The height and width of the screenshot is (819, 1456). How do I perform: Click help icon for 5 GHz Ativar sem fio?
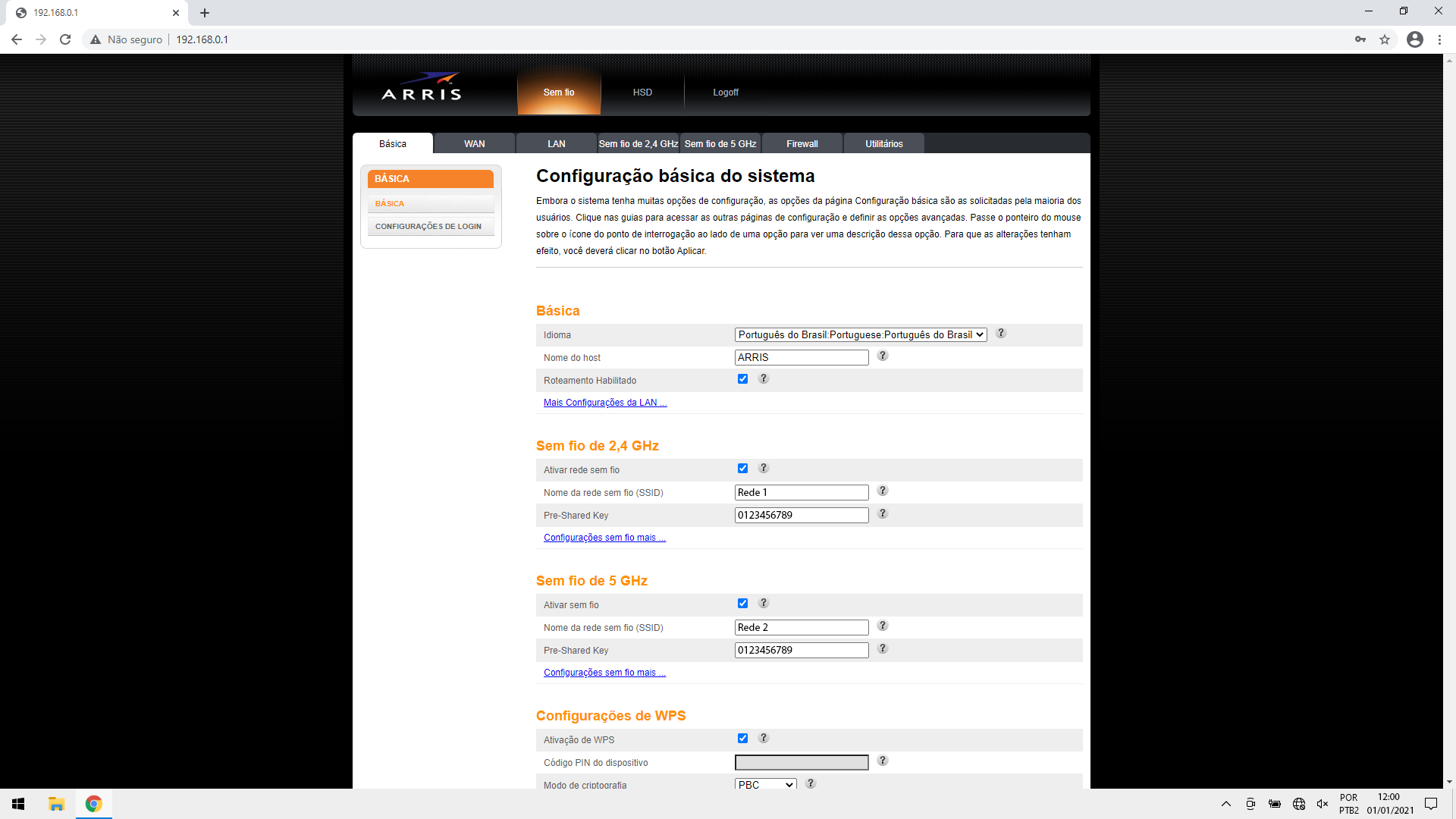[x=764, y=603]
